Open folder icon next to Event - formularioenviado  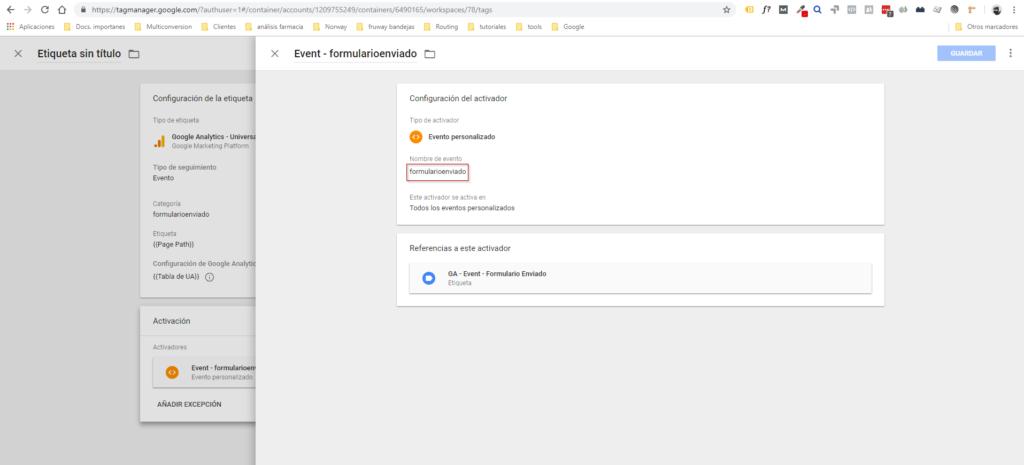coord(430,54)
